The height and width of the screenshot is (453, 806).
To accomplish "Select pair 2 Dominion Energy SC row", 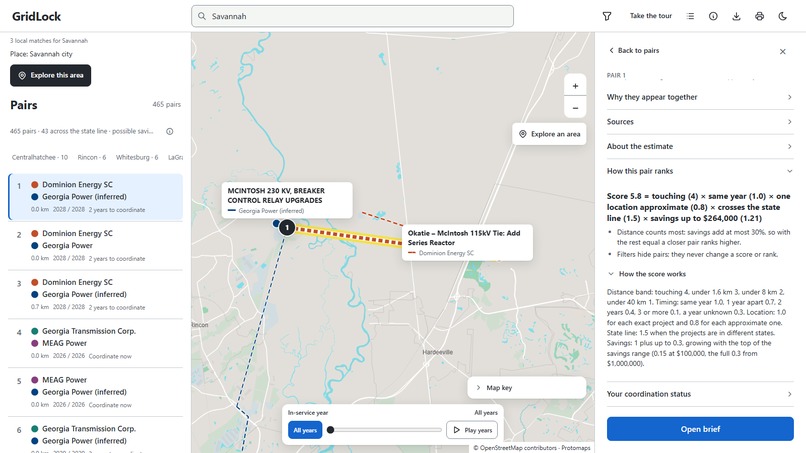I will (96, 246).
